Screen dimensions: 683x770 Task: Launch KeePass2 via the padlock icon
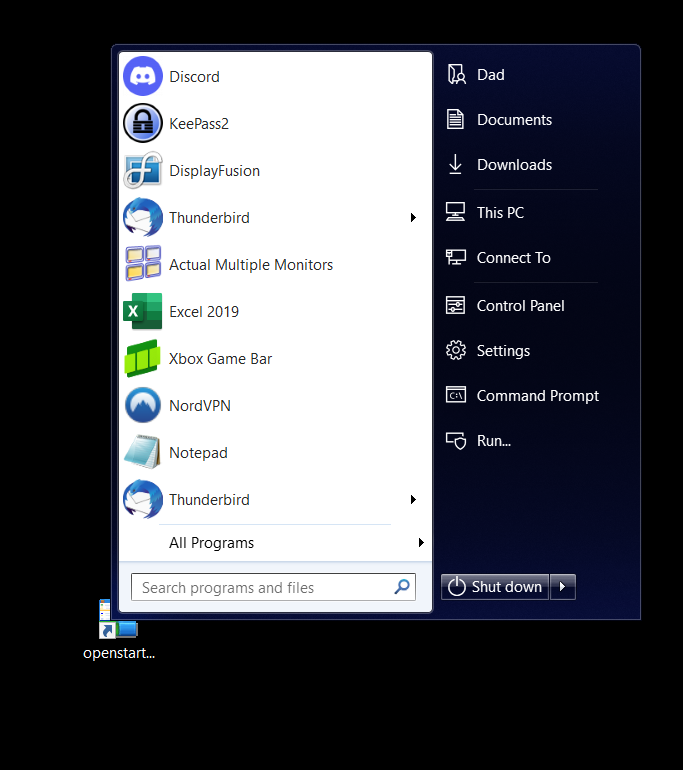(142, 123)
